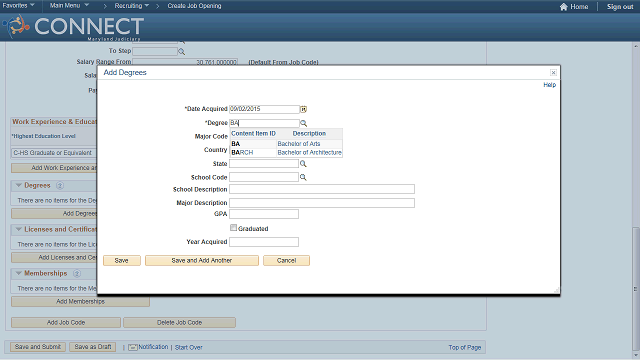Close the Add Degrees dialog
This screenshot has width=640, height=360.
[x=553, y=73]
